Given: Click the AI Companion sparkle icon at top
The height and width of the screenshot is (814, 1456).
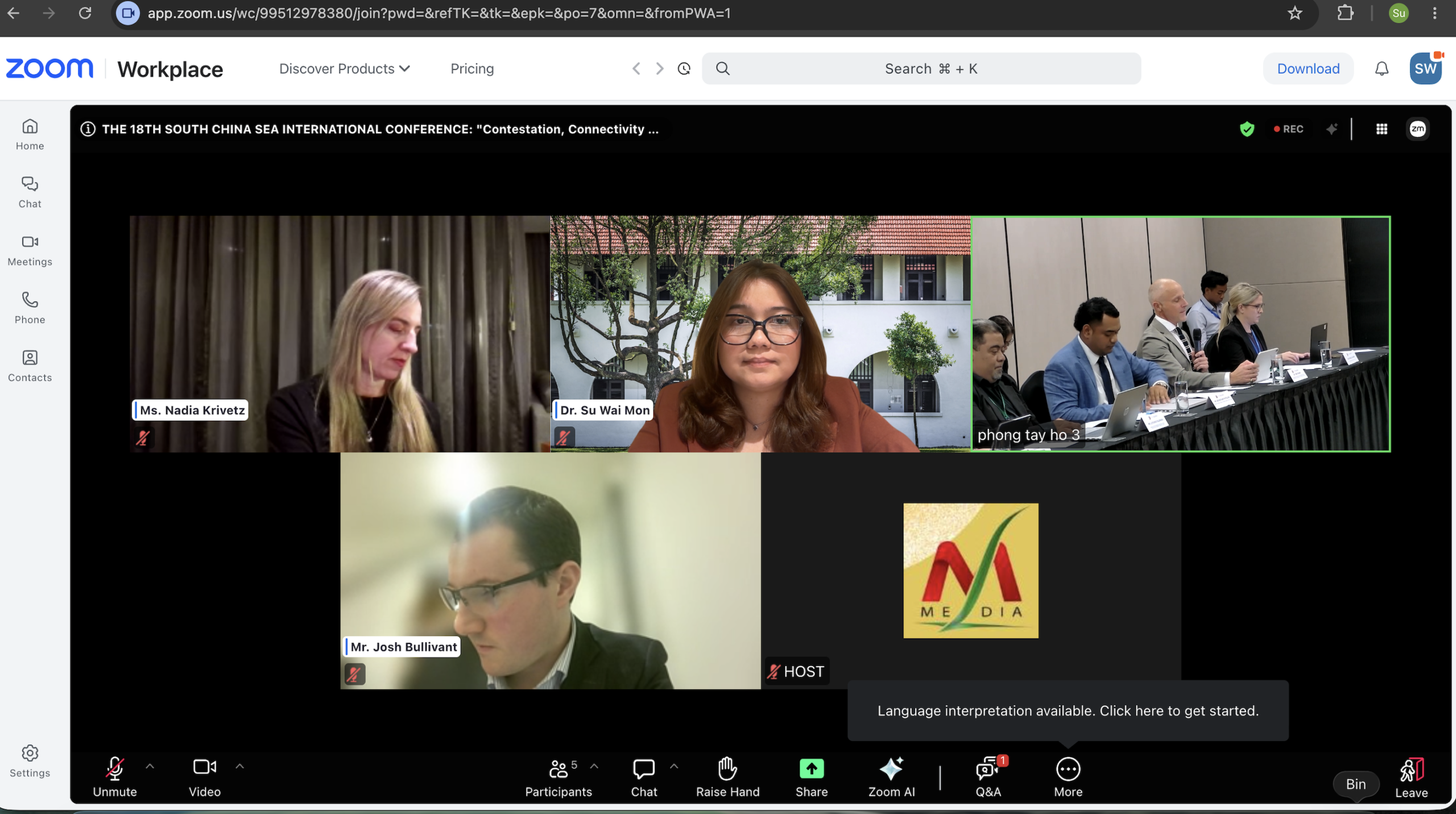Looking at the screenshot, I should pos(1331,129).
